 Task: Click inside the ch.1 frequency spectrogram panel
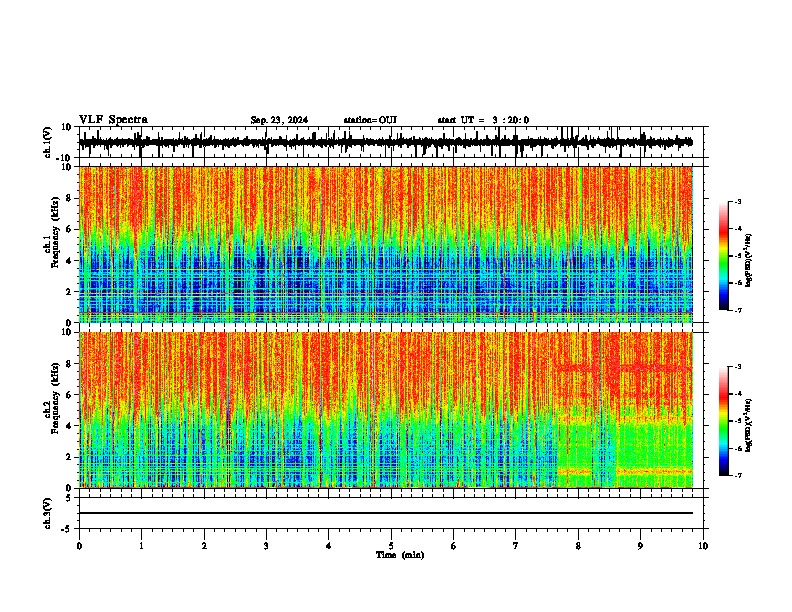coord(386,244)
